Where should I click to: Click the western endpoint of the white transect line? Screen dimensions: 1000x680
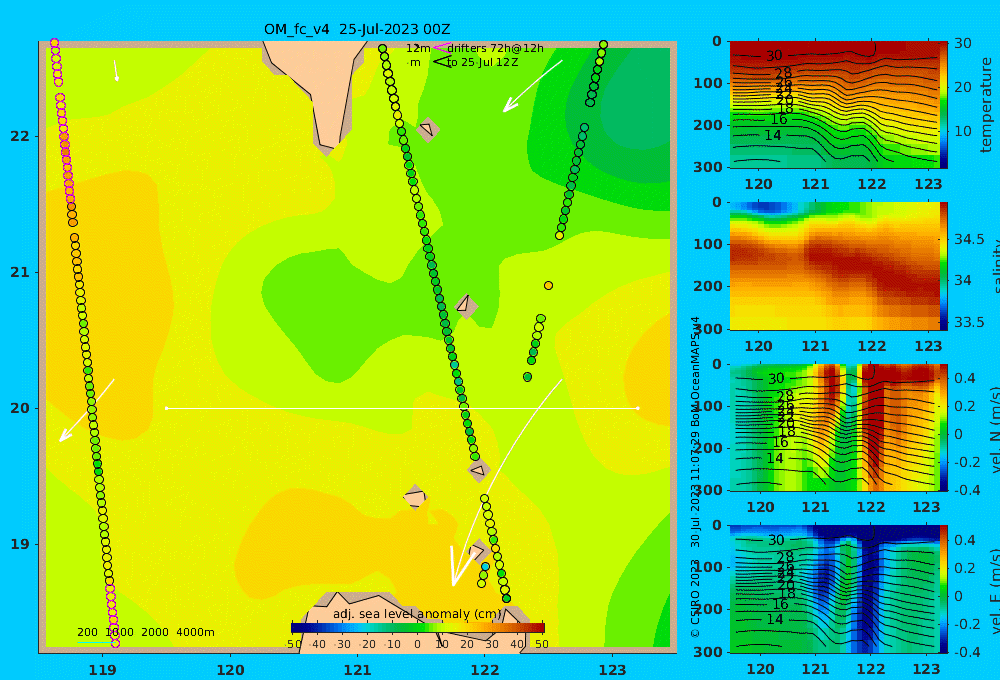166,408
